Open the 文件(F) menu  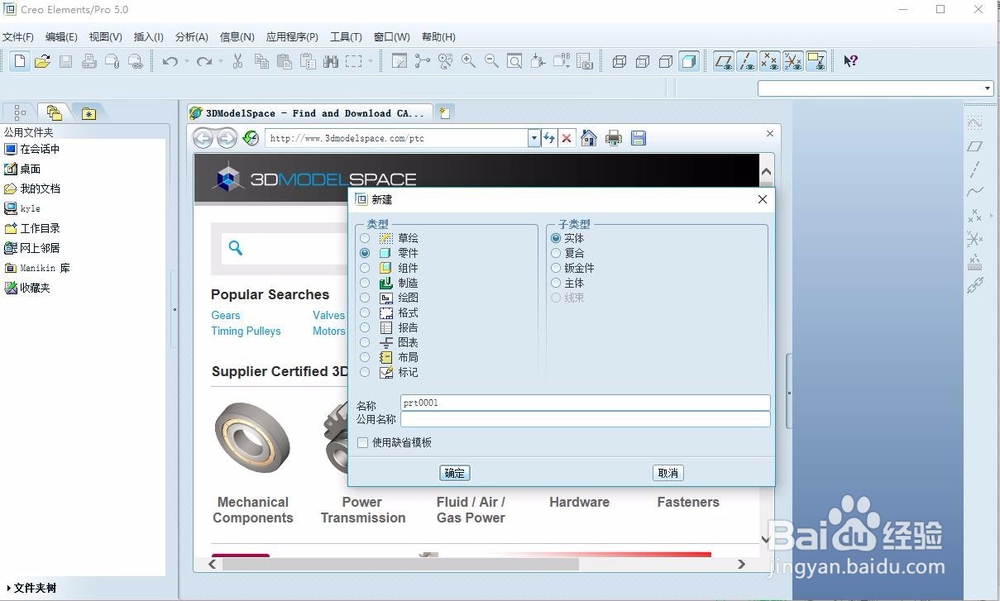click(18, 37)
